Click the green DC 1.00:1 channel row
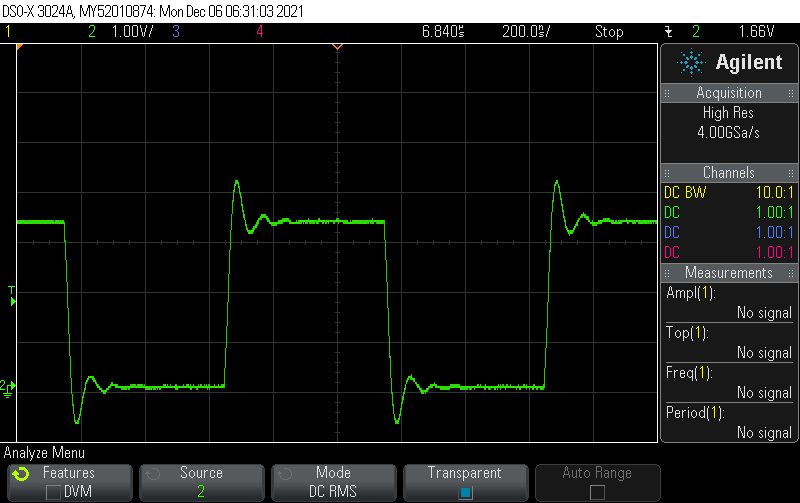 point(729,212)
